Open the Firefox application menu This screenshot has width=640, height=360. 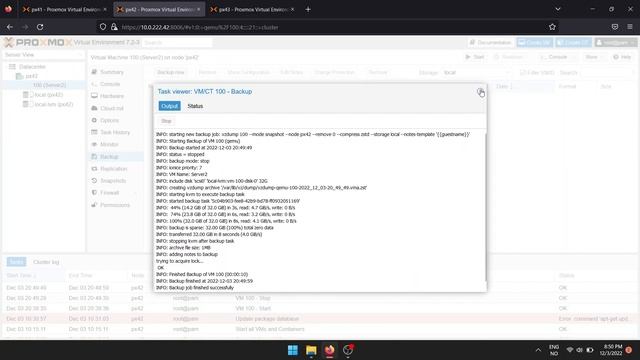[630, 27]
